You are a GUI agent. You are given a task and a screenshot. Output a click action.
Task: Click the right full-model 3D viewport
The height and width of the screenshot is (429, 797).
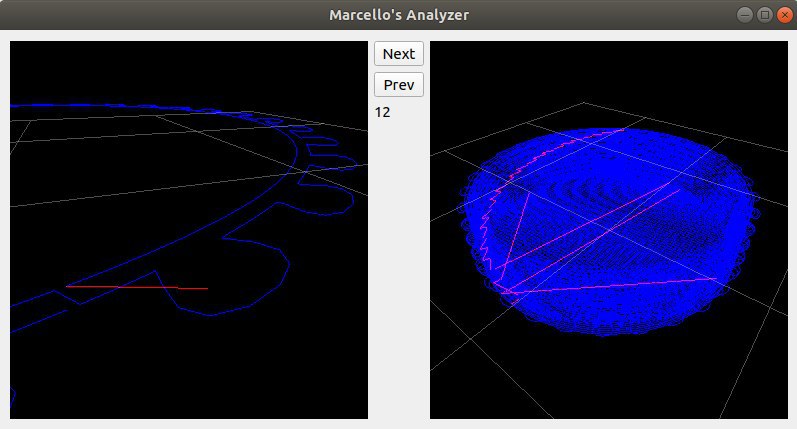(x=608, y=230)
